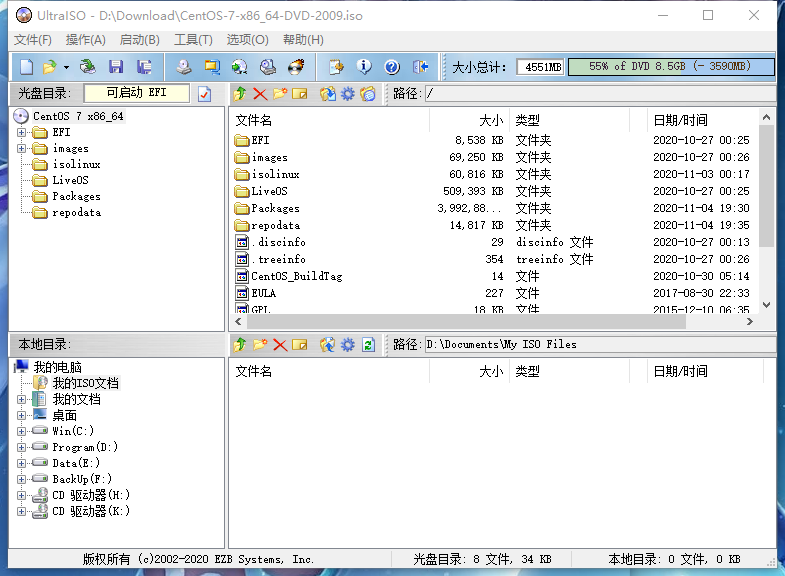The image size is (785, 576).
Task: Expand the EFI folder in the image tree
Action: pos(21,132)
